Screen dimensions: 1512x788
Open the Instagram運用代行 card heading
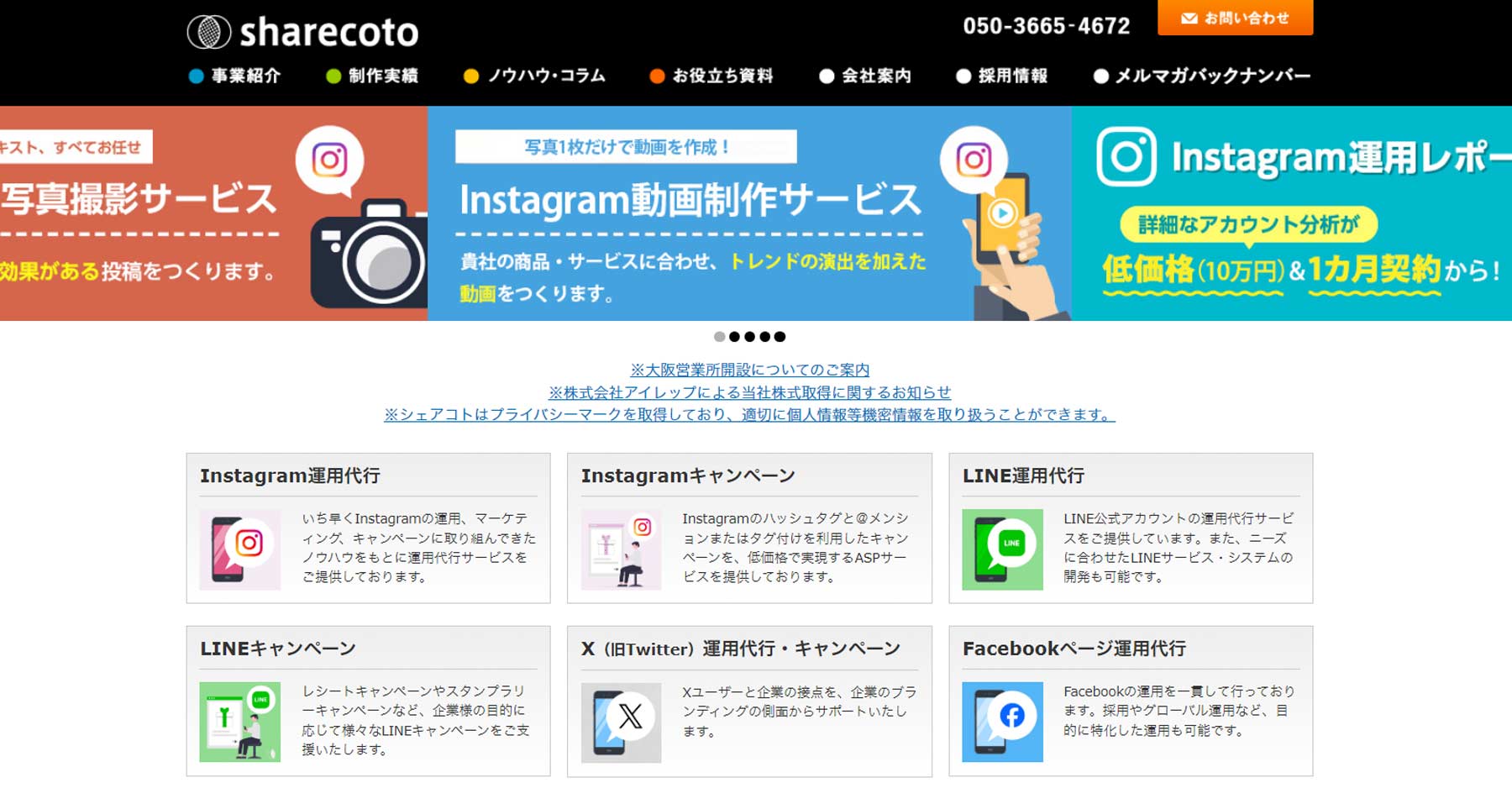(290, 475)
